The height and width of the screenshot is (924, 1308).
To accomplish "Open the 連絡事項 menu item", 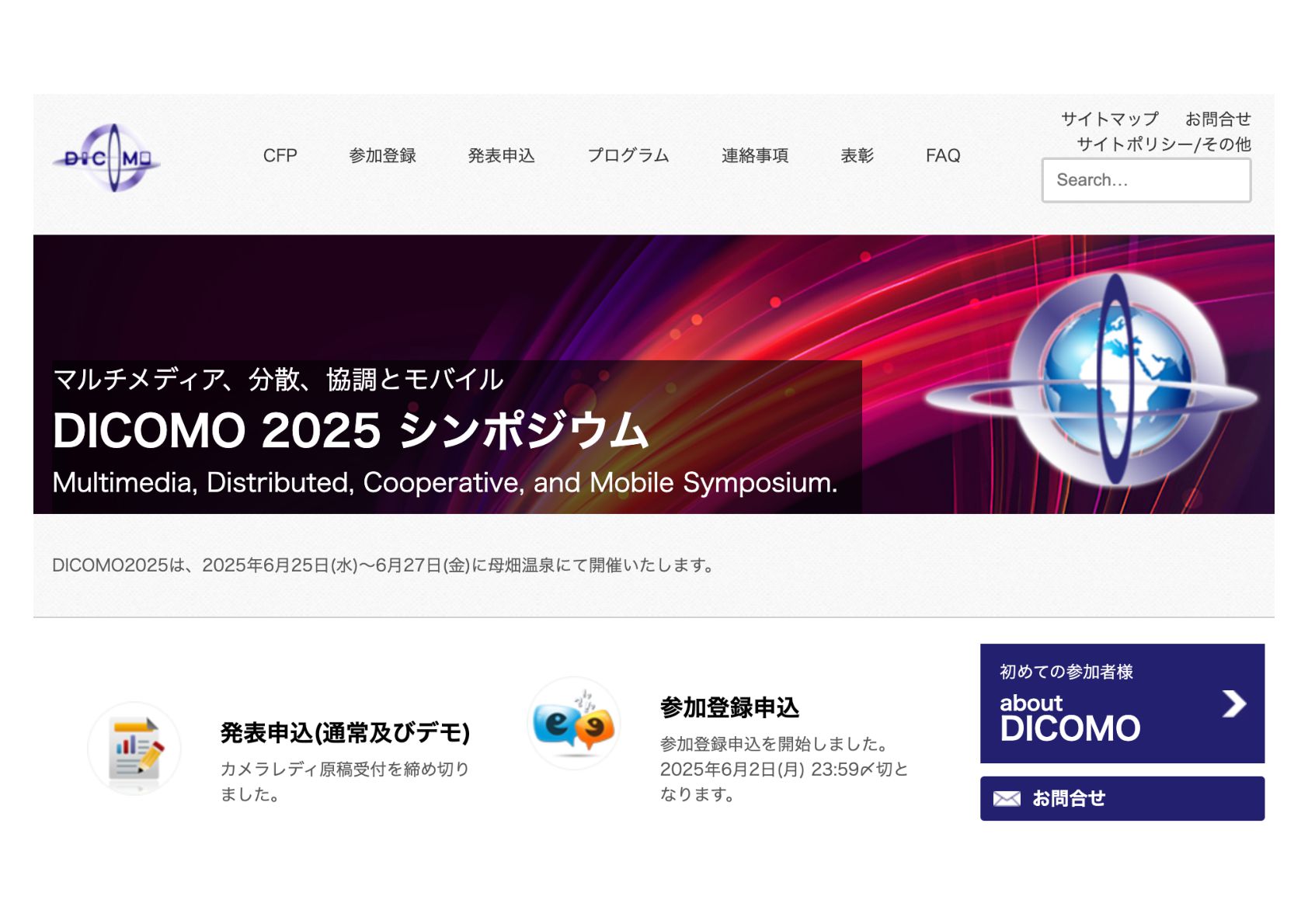I will point(754,155).
